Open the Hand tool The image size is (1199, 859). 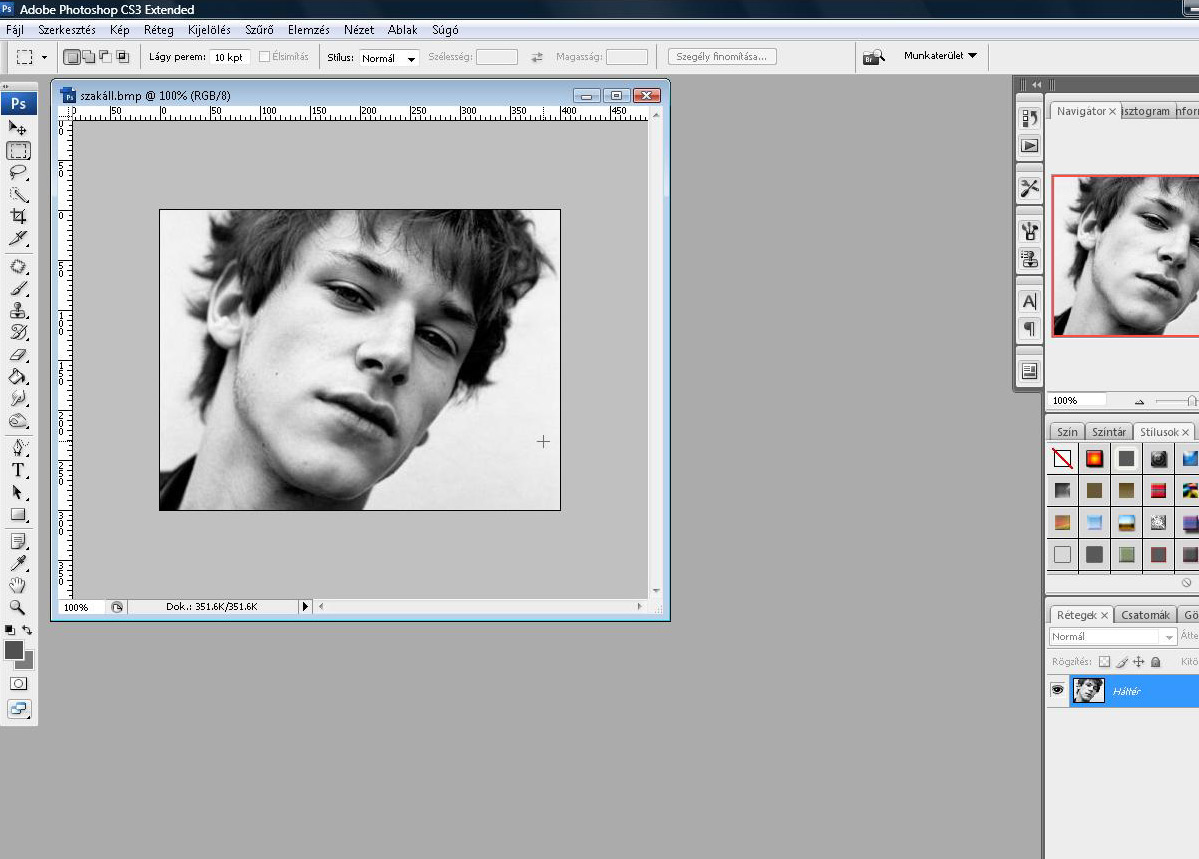(18, 585)
